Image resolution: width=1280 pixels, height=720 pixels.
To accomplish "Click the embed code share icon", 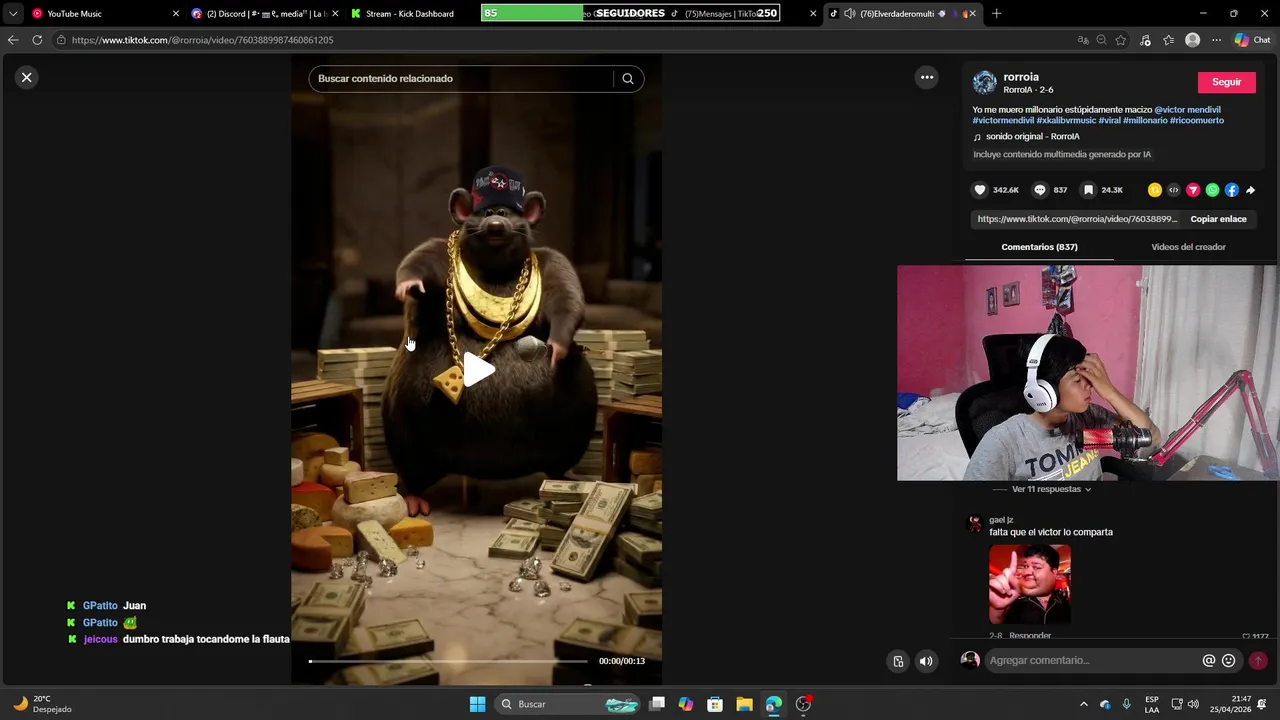I will click(x=1174, y=190).
